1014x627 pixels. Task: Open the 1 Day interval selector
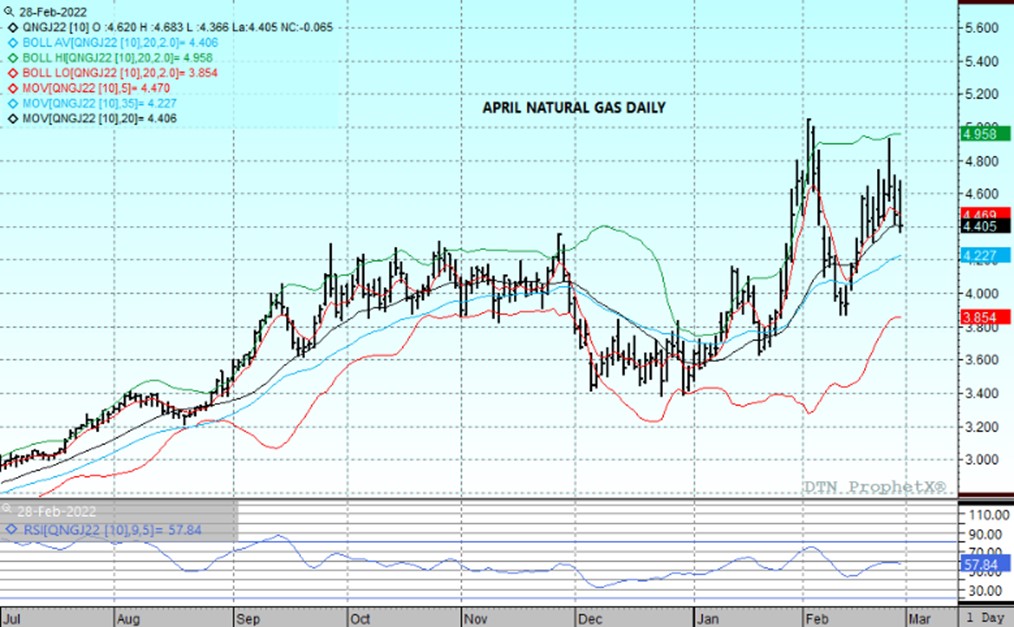[x=986, y=617]
